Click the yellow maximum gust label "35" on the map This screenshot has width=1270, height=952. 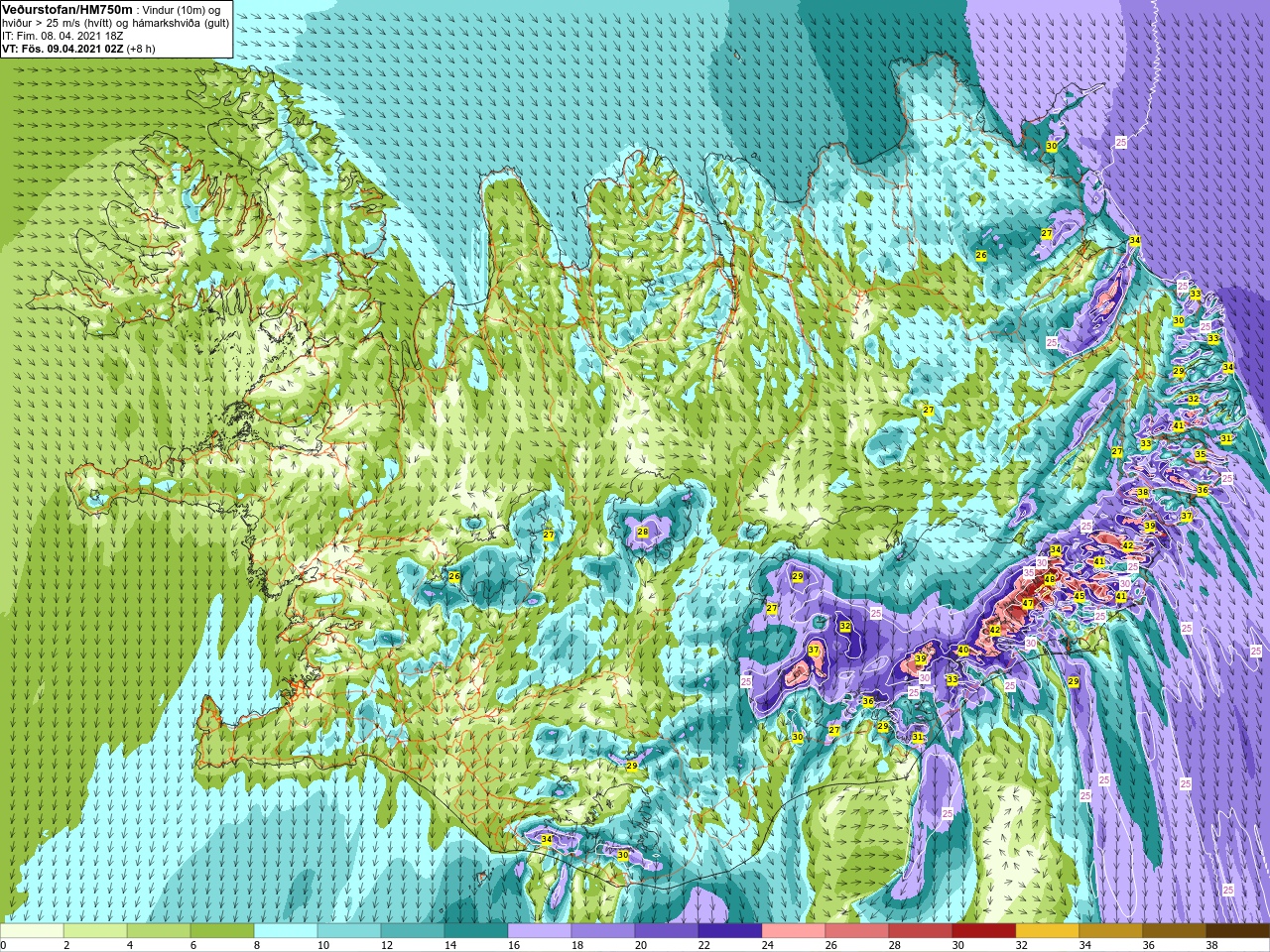(x=1201, y=455)
